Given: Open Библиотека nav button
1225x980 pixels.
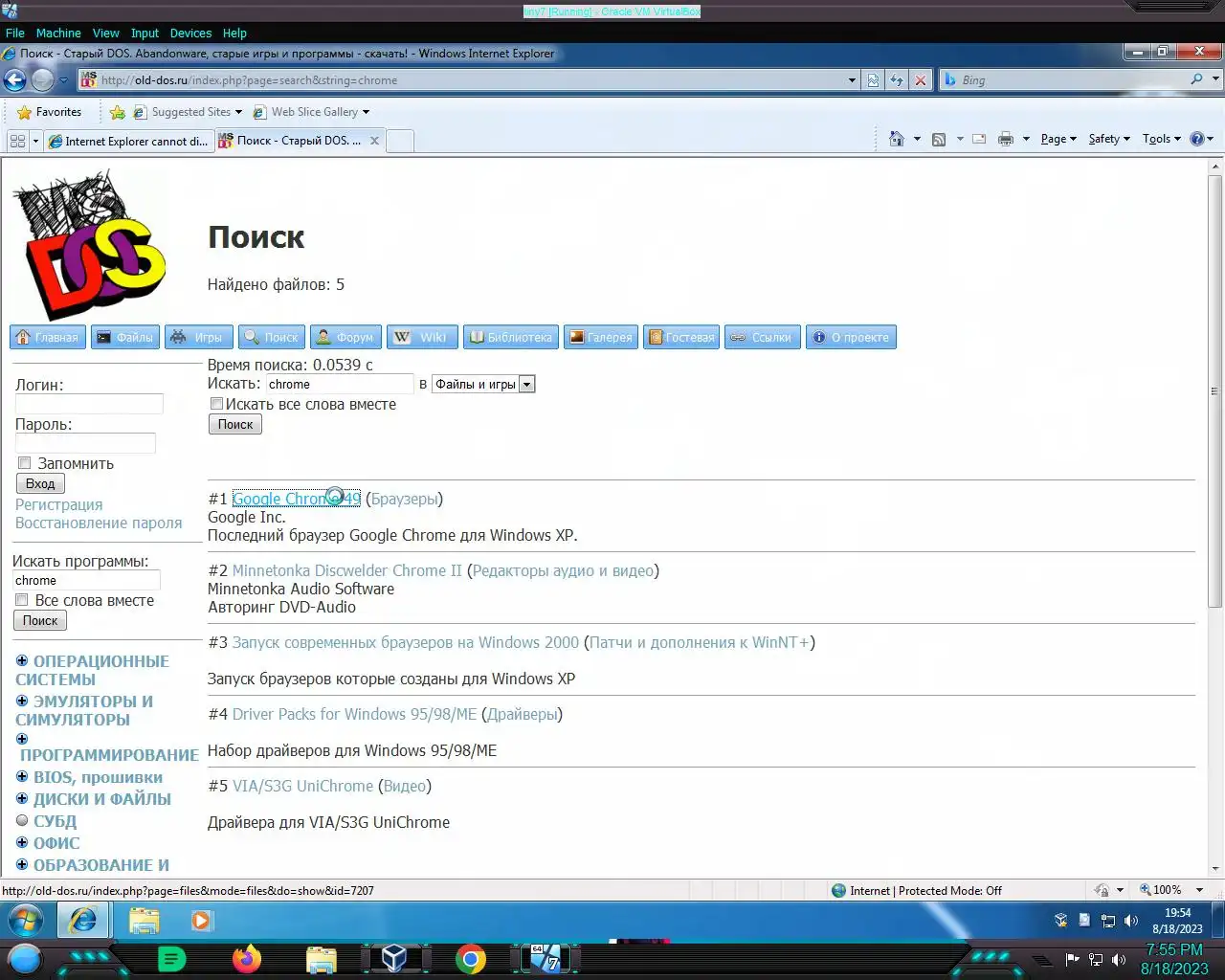Looking at the screenshot, I should [511, 337].
